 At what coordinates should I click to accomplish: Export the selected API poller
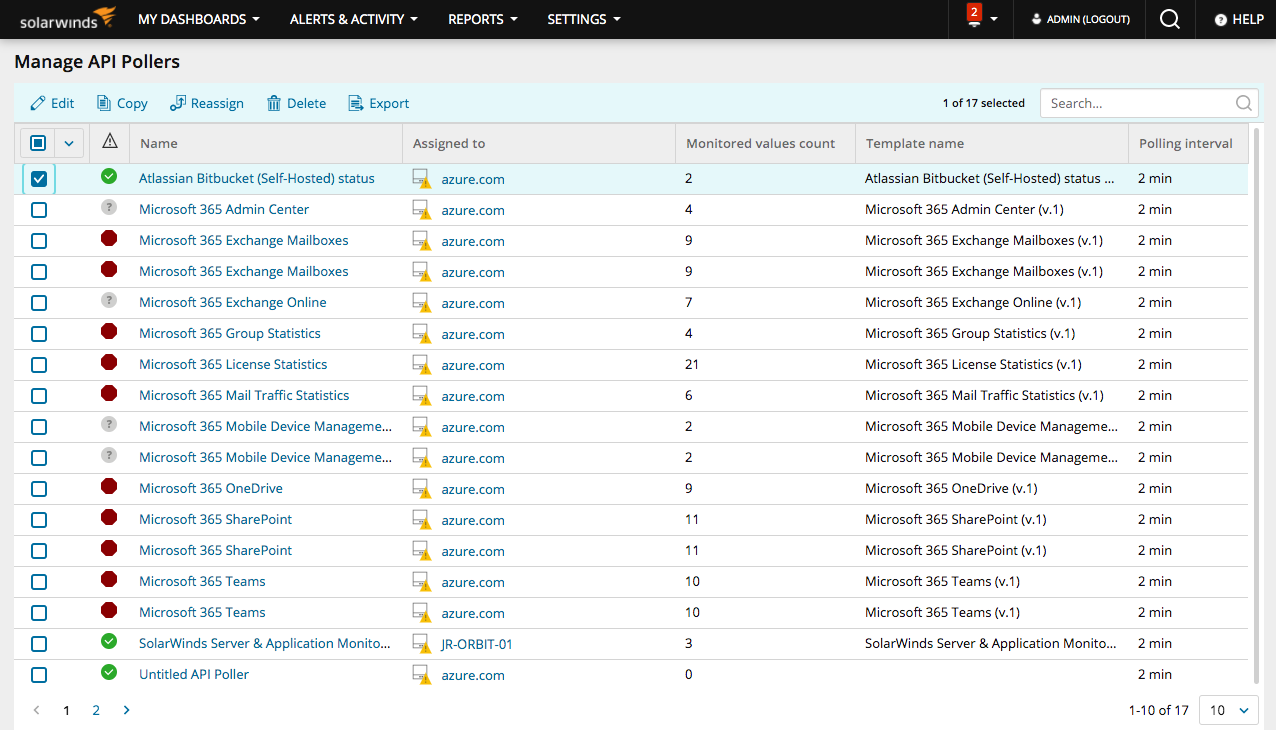(378, 103)
